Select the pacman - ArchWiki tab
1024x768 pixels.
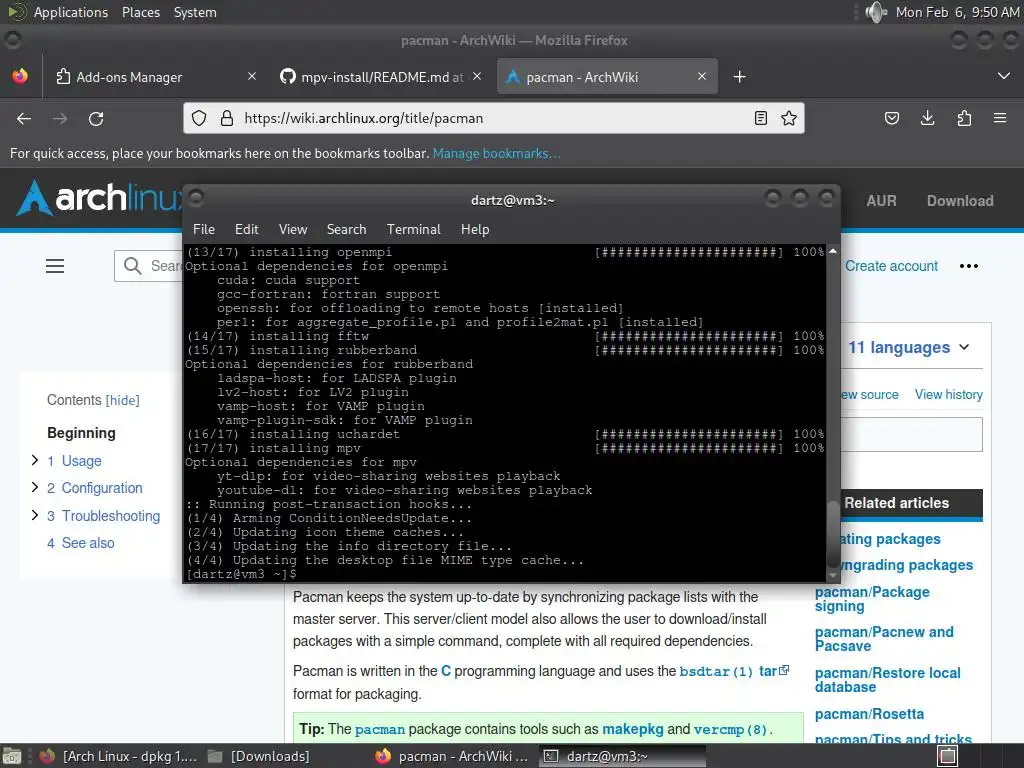(x=607, y=76)
